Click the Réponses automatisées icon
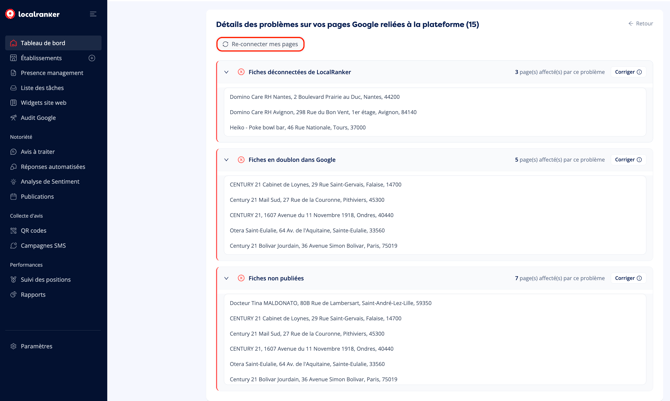Screen dimensions: 670x401 point(13,167)
